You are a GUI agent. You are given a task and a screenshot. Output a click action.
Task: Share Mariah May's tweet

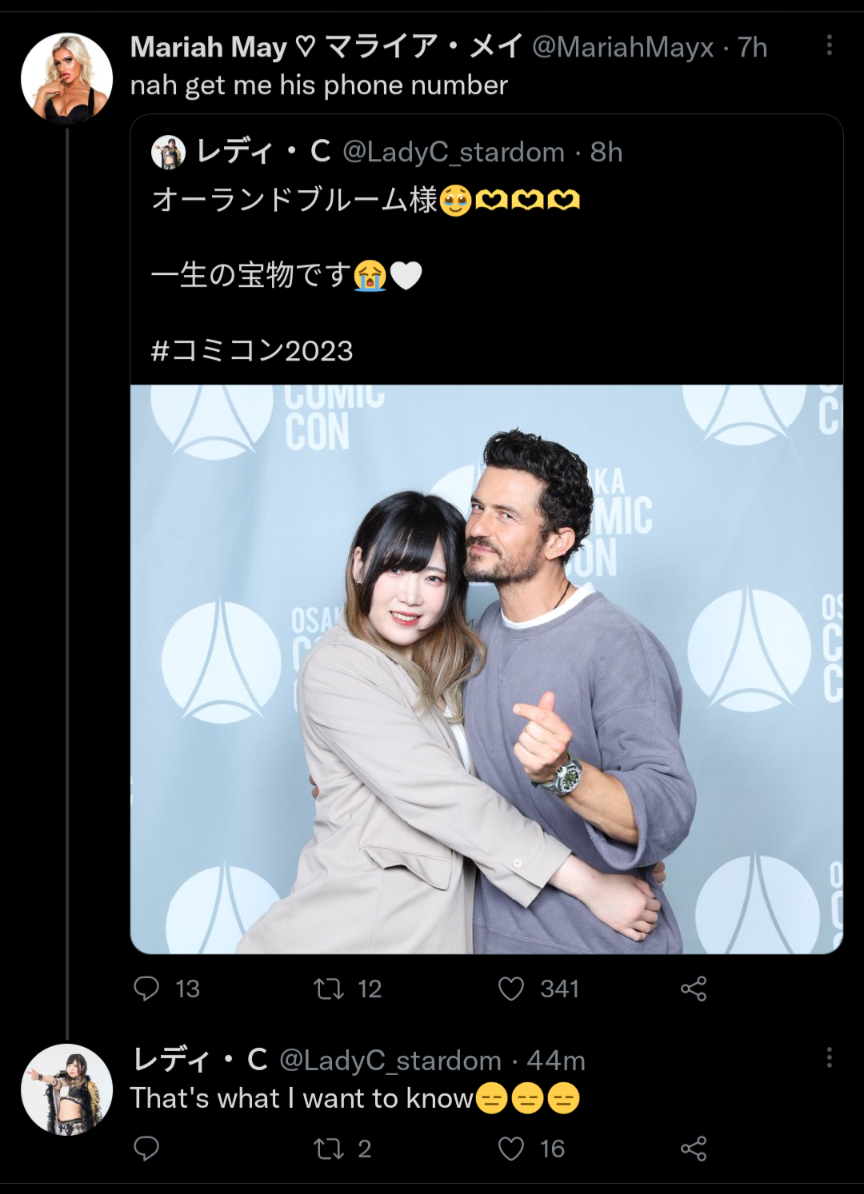693,988
